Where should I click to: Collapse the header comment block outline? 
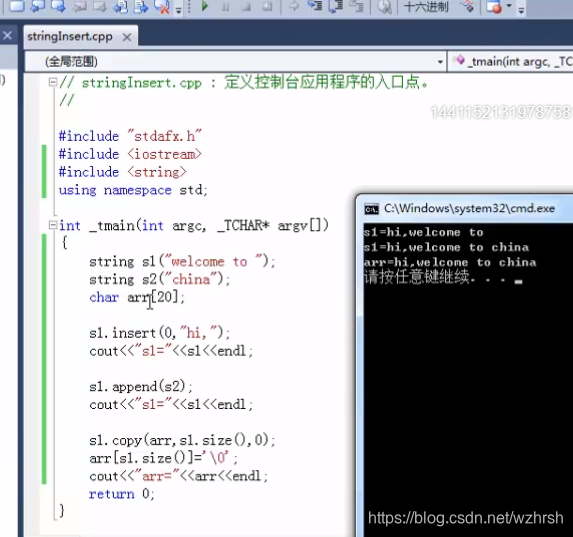(53, 82)
